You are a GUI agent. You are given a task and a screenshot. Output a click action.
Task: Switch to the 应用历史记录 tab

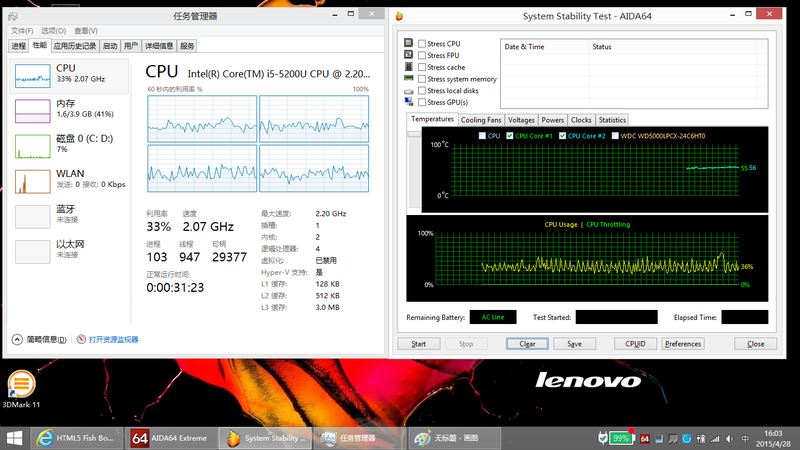(x=74, y=46)
